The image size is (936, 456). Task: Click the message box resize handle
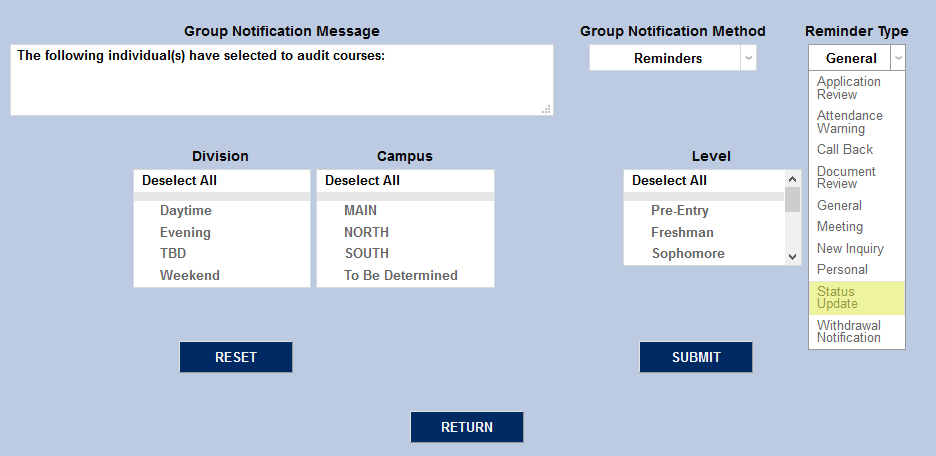tap(546, 109)
